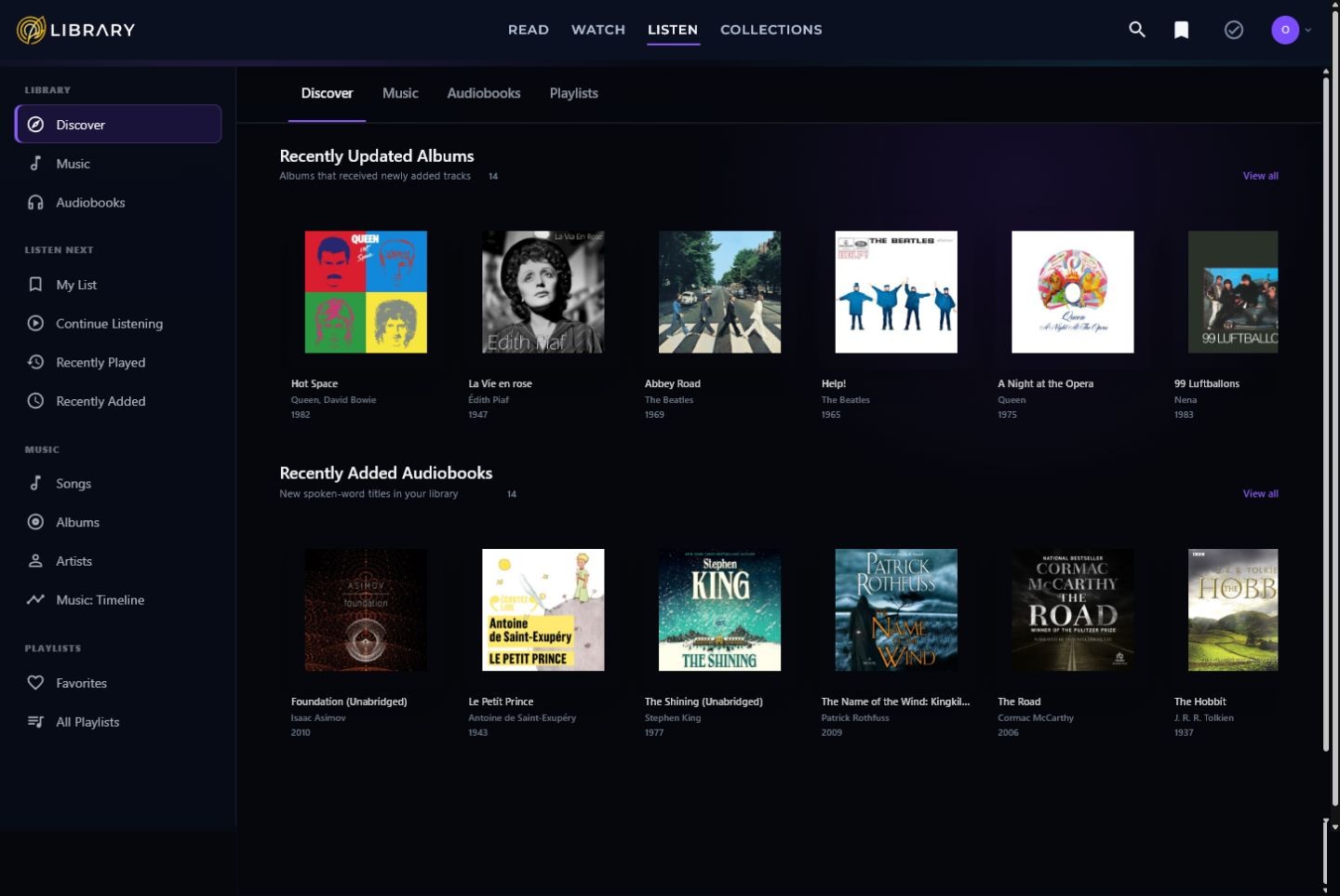Click the Audiobooks headphones icon
Image resolution: width=1340 pixels, height=896 pixels.
click(x=35, y=203)
